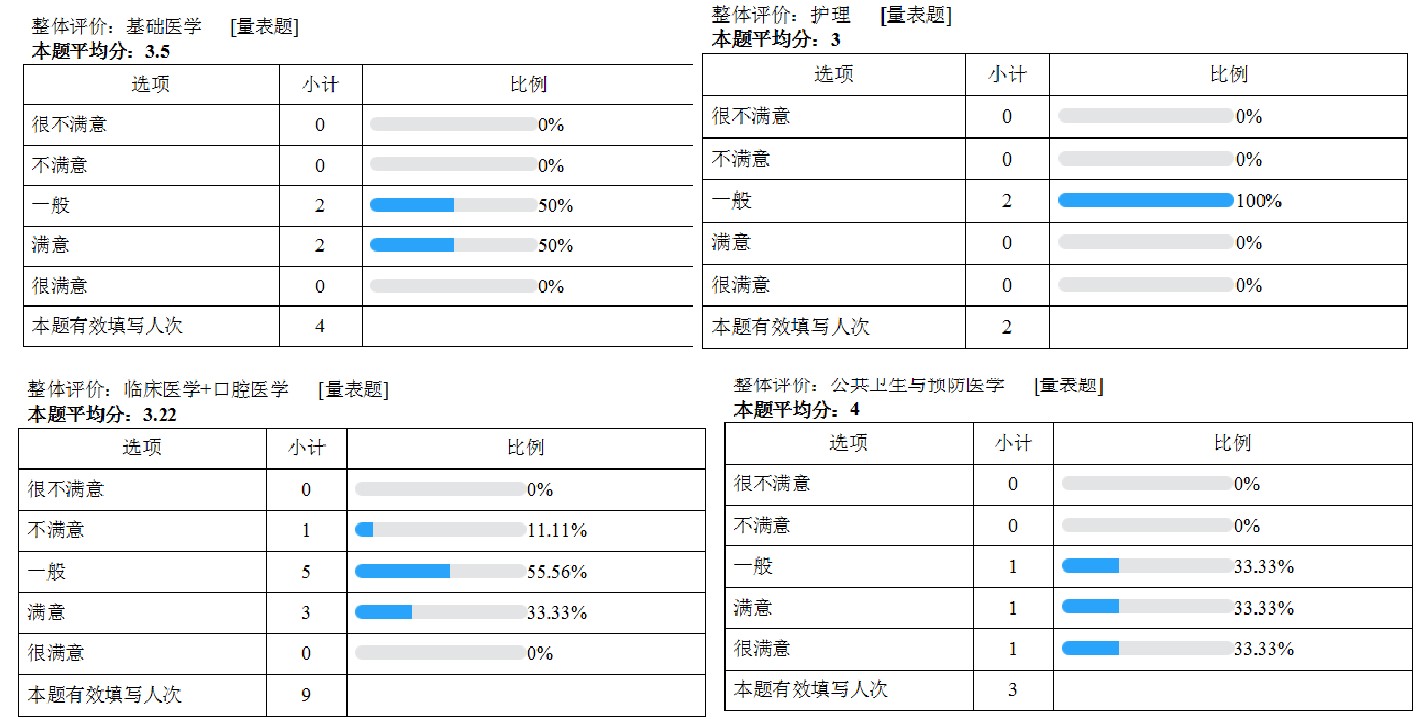The image size is (1417, 719).
Task: Click the [量表题] tag beside 护理
Action: coord(915,15)
